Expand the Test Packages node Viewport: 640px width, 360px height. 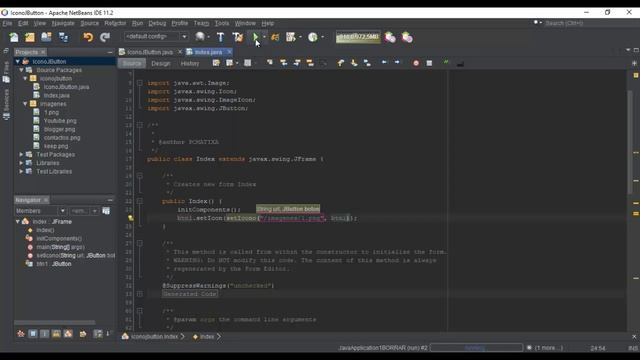21,155
